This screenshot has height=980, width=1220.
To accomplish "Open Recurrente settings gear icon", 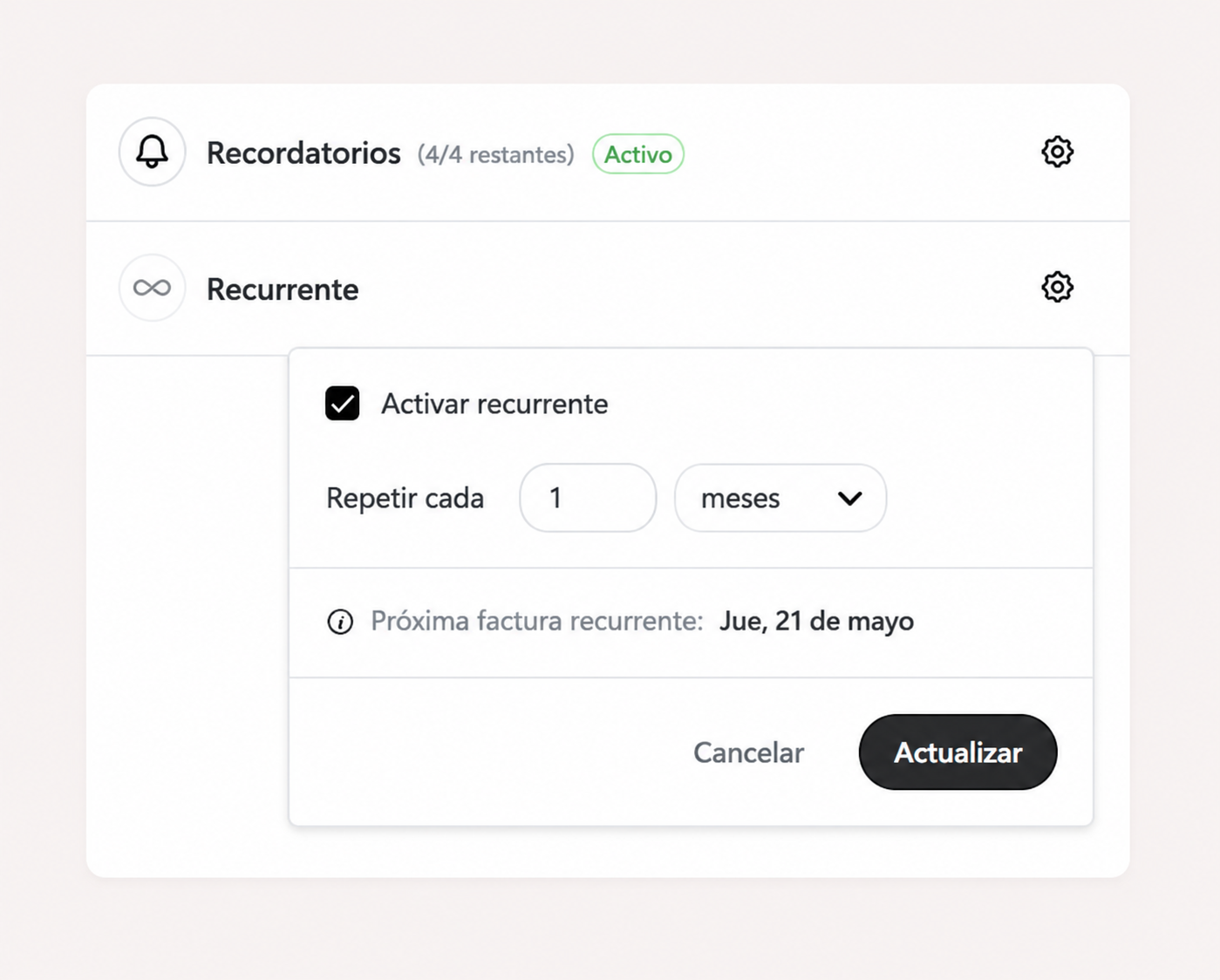I will click(x=1057, y=287).
